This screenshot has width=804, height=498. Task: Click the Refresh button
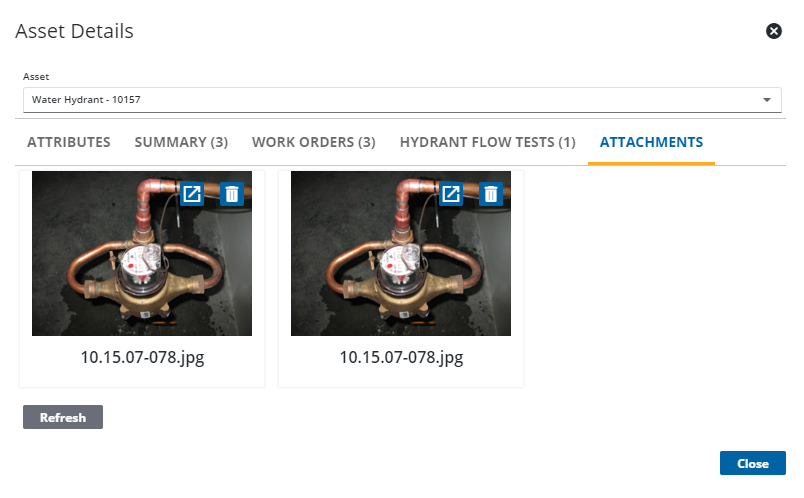tap(63, 417)
